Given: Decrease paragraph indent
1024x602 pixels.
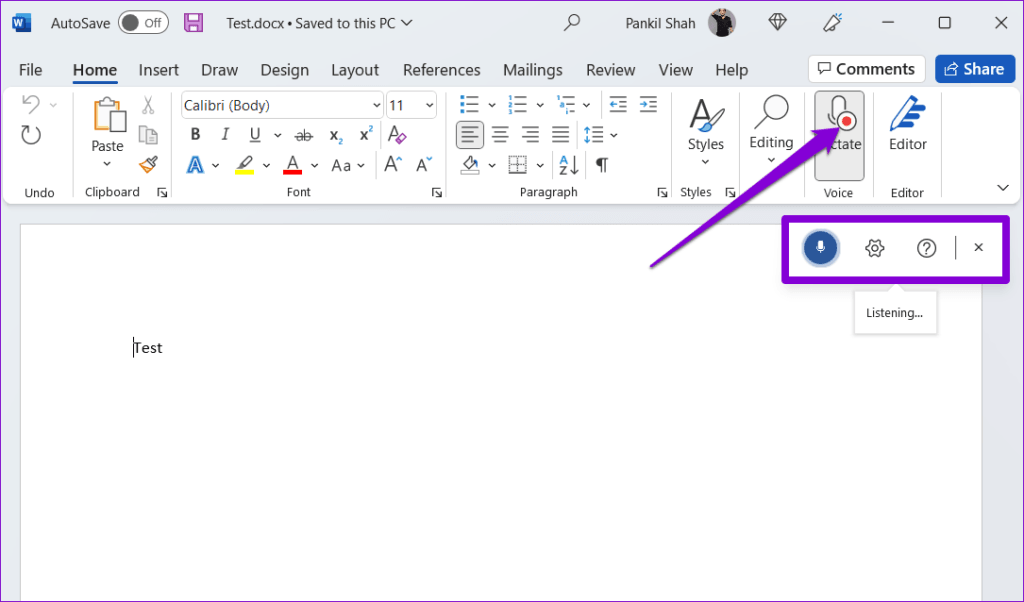Looking at the screenshot, I should [618, 104].
